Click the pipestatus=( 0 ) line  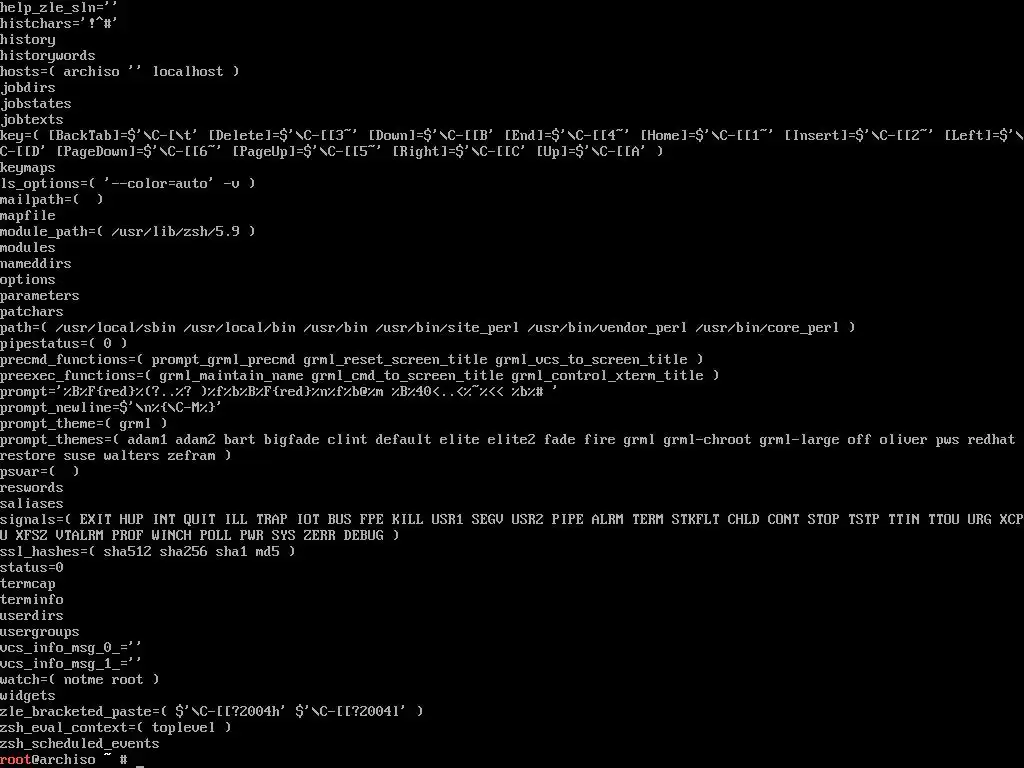(63, 344)
